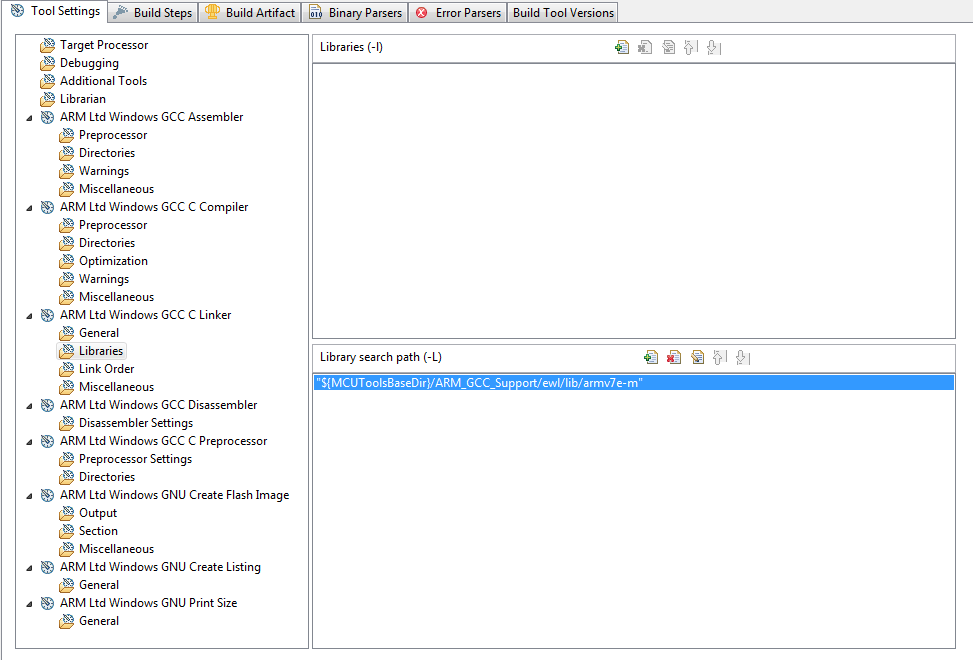Collapse ARM Ltd Windows GCC C Compiler node
Image resolution: width=973 pixels, height=660 pixels.
pyautogui.click(x=29, y=208)
